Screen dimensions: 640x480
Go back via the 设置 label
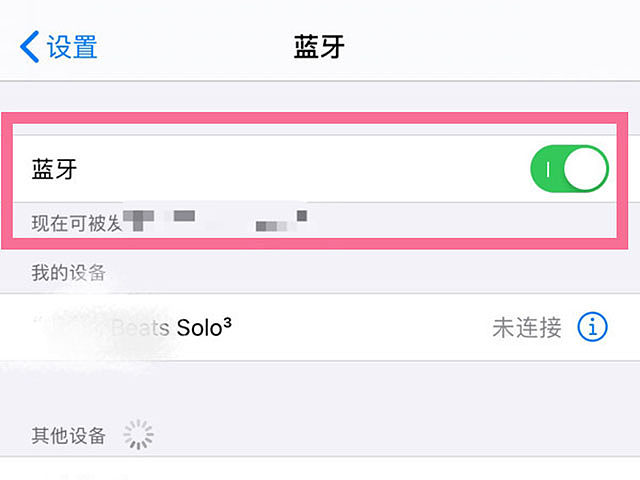click(x=72, y=47)
